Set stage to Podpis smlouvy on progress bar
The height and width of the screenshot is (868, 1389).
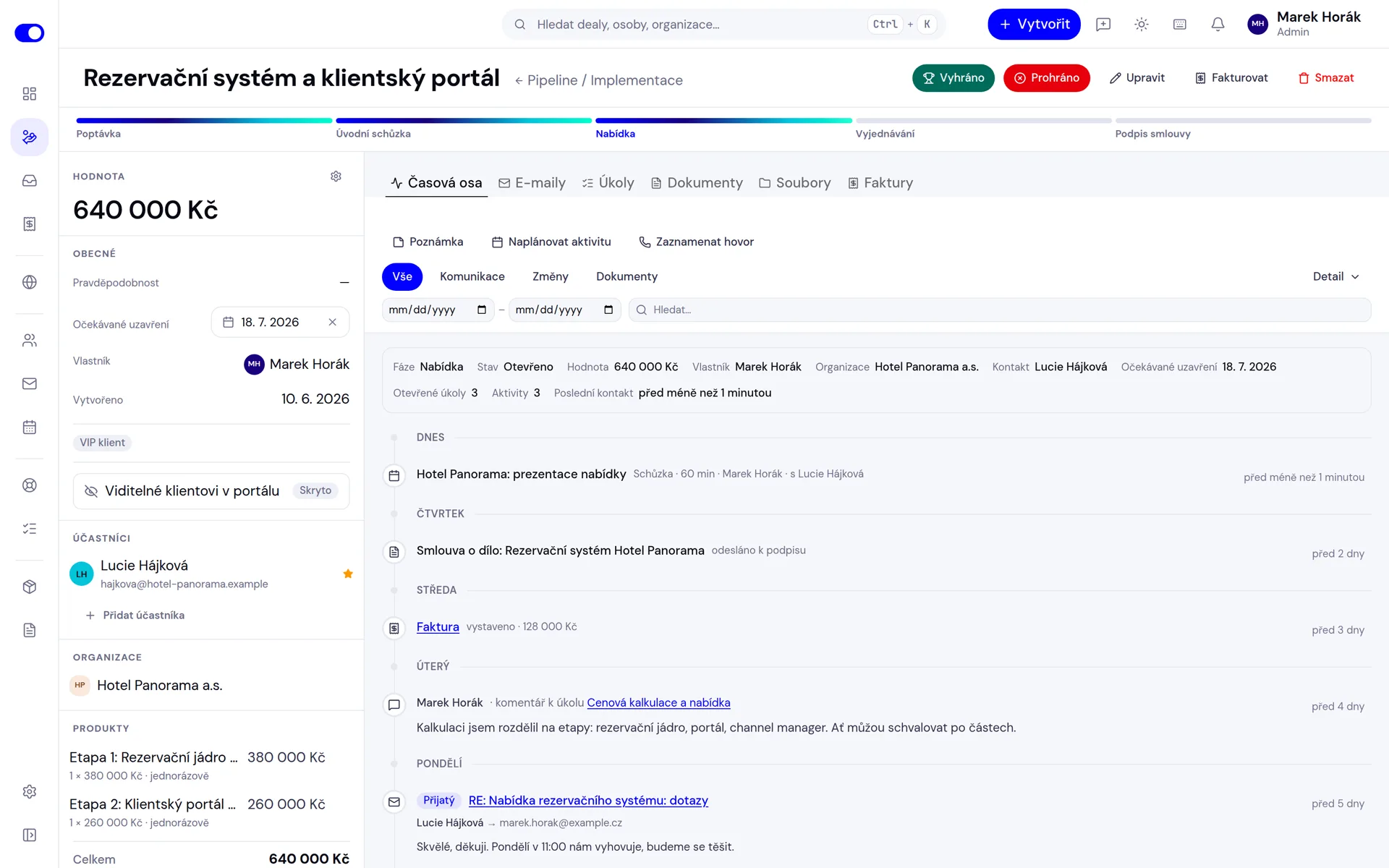1243,128
